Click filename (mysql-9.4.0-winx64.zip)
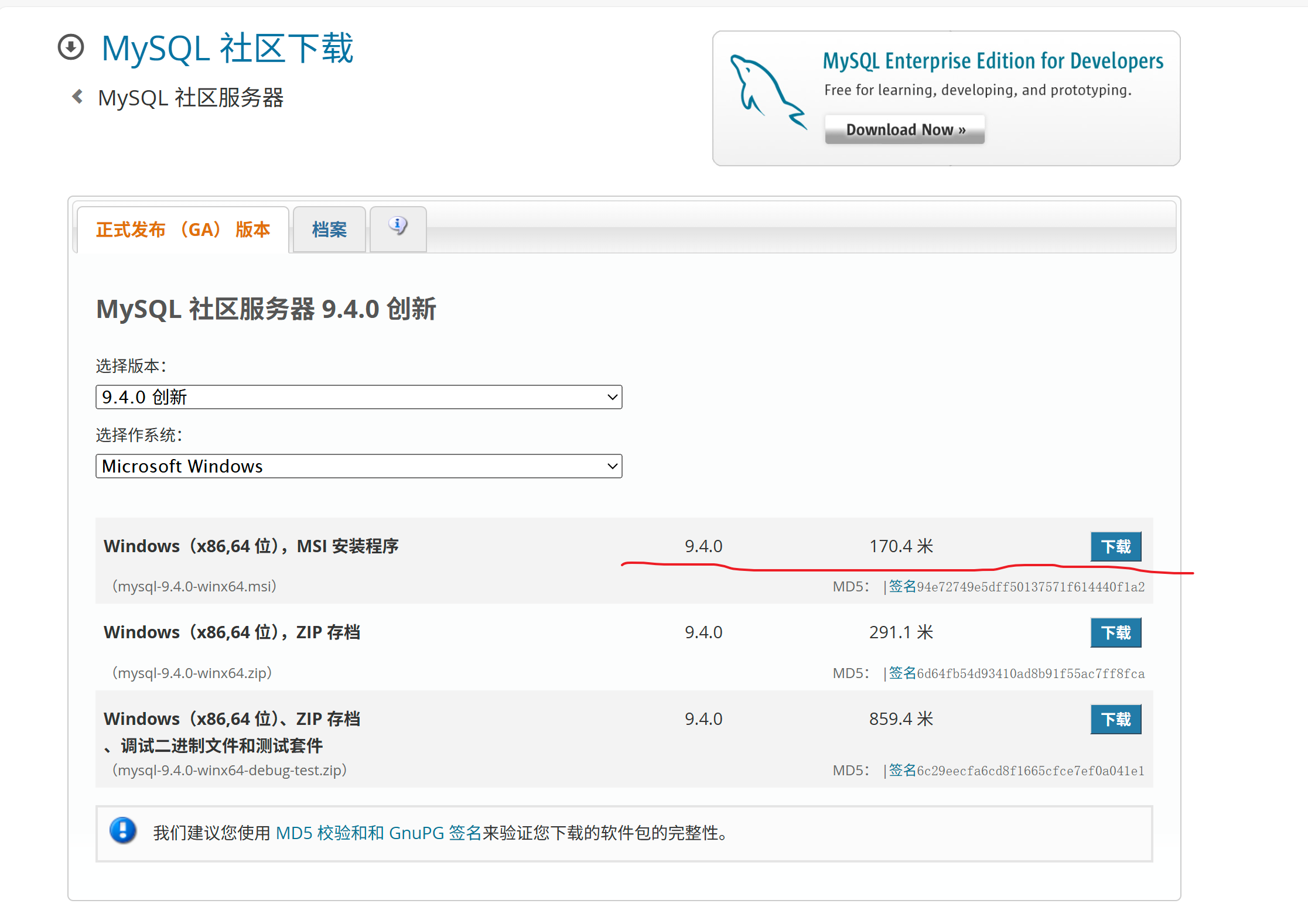1308x924 pixels. click(x=192, y=673)
